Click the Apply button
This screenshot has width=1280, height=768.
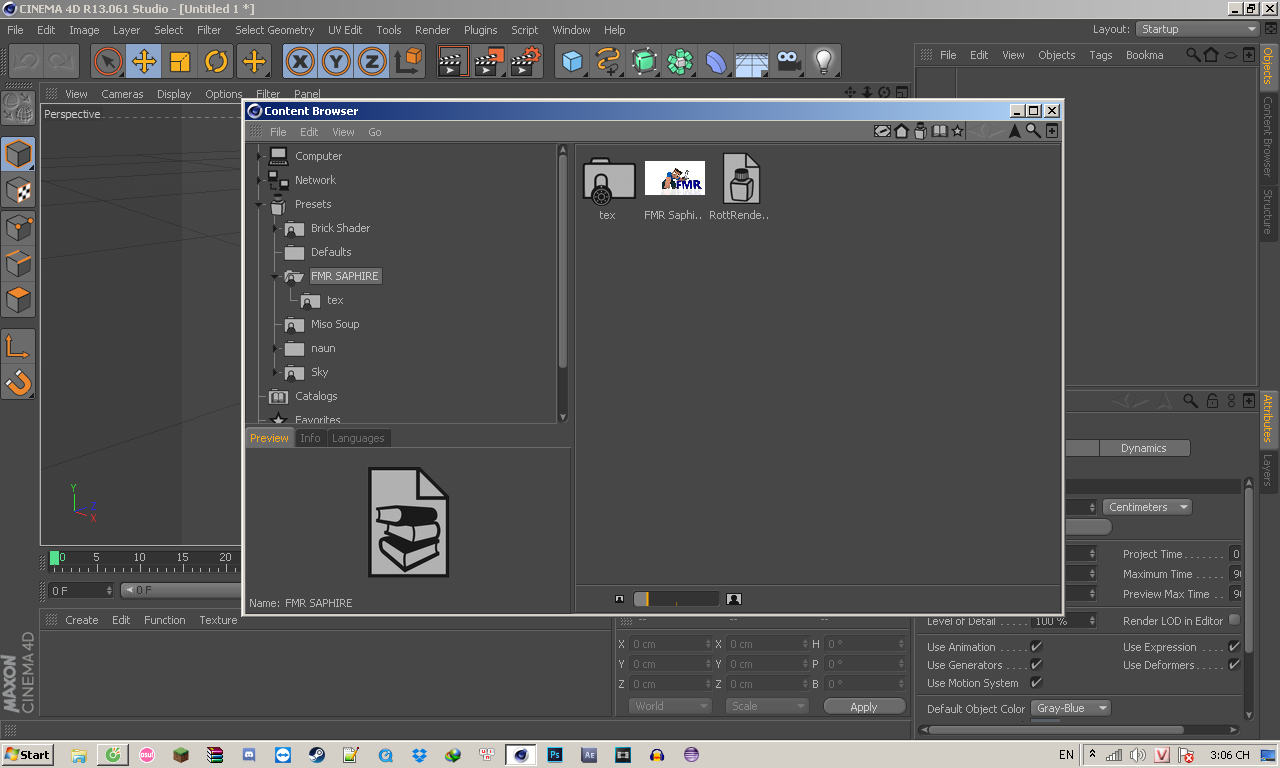tap(863, 706)
